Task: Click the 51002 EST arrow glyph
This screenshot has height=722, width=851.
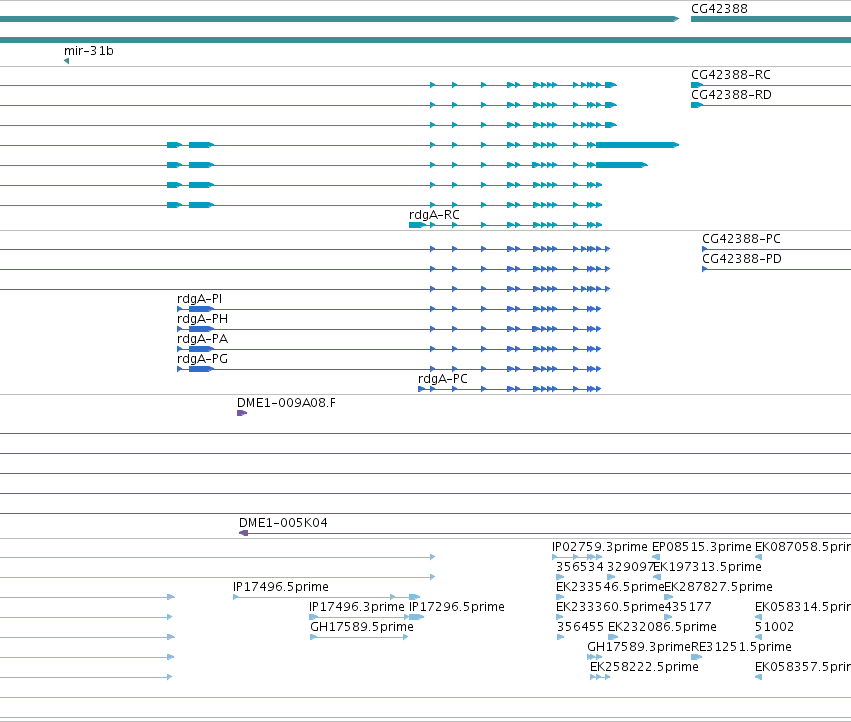Action: click(759, 637)
